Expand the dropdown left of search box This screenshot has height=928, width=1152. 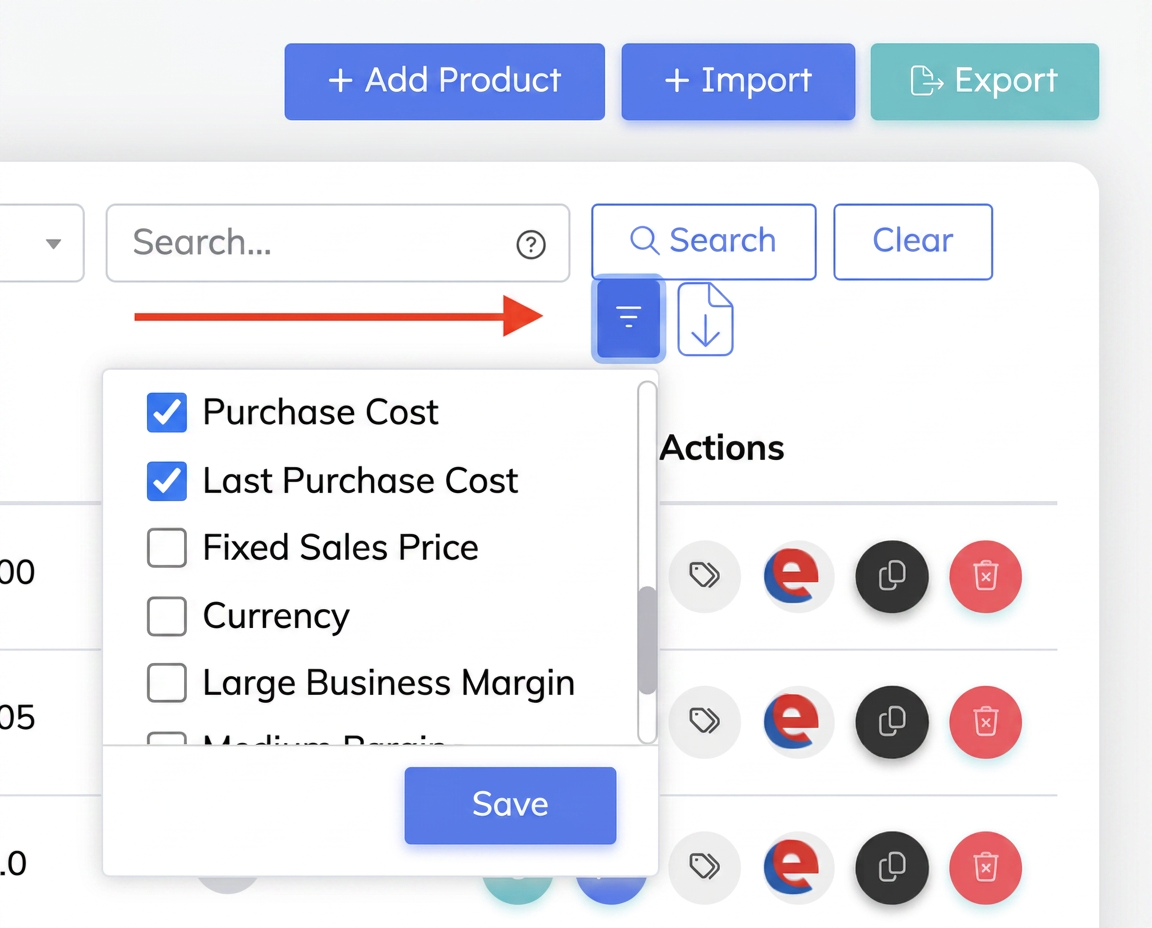pos(40,243)
